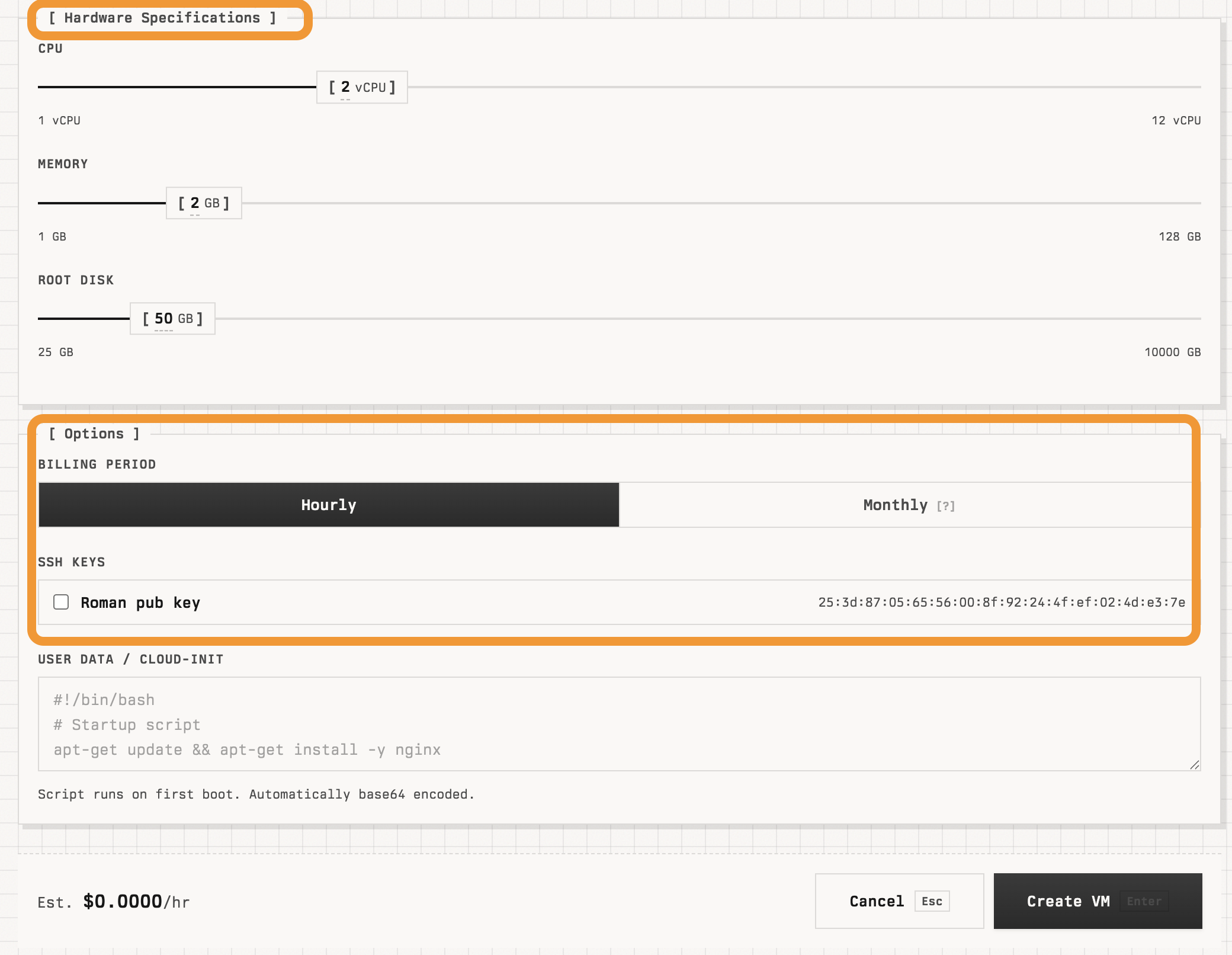
Task: Click the 10000 GB disk maximum label
Action: point(1172,352)
